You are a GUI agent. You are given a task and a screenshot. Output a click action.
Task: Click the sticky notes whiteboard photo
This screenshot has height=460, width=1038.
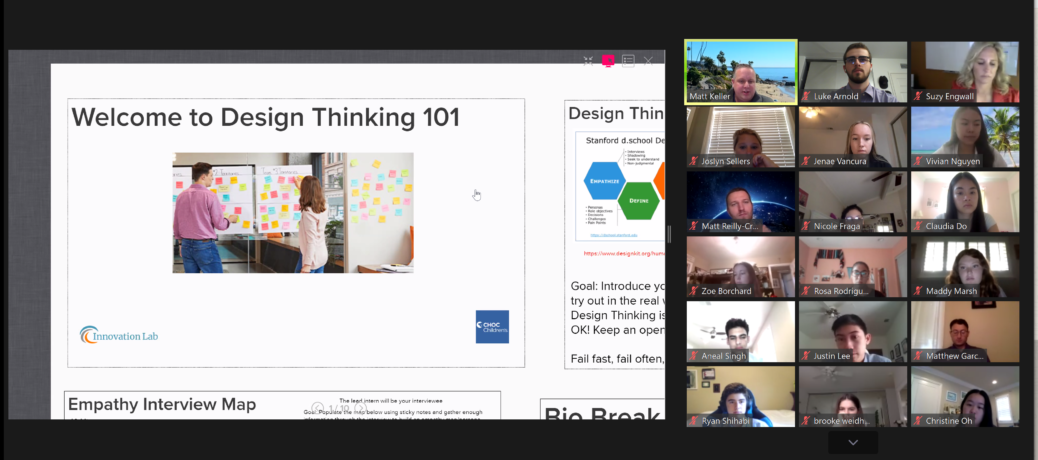pyautogui.click(x=293, y=212)
